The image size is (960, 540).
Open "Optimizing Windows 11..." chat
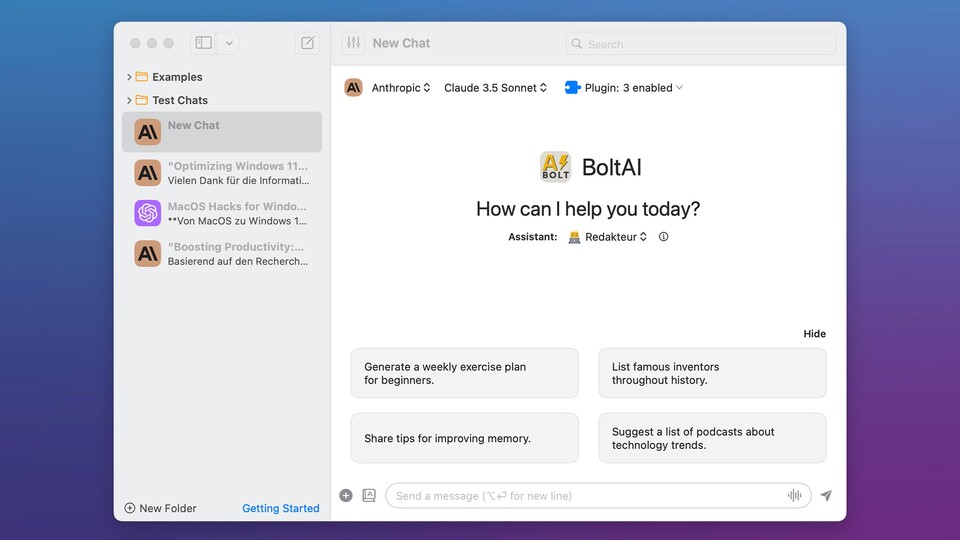tap(222, 173)
